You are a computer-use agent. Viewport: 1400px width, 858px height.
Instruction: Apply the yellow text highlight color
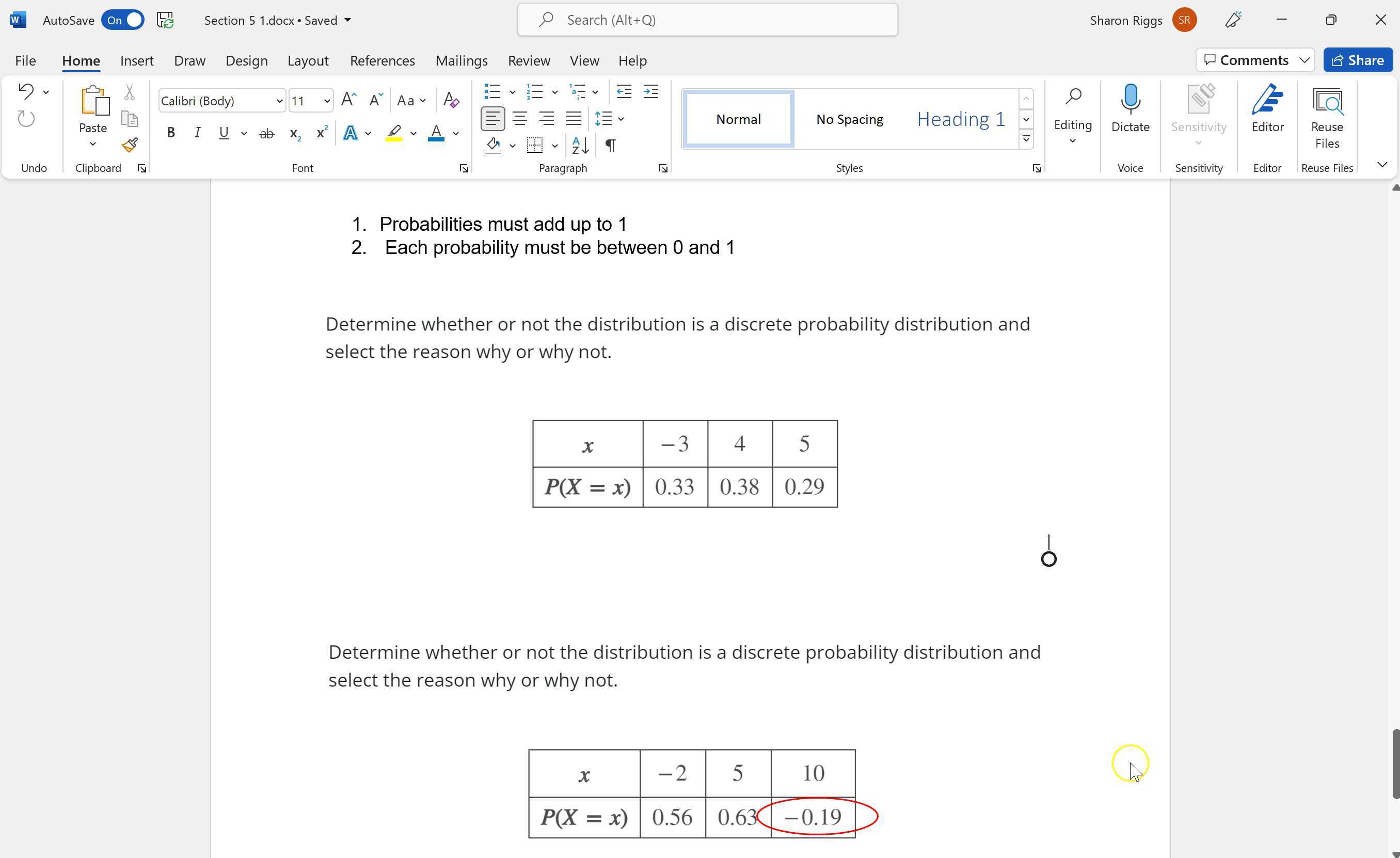click(x=394, y=133)
